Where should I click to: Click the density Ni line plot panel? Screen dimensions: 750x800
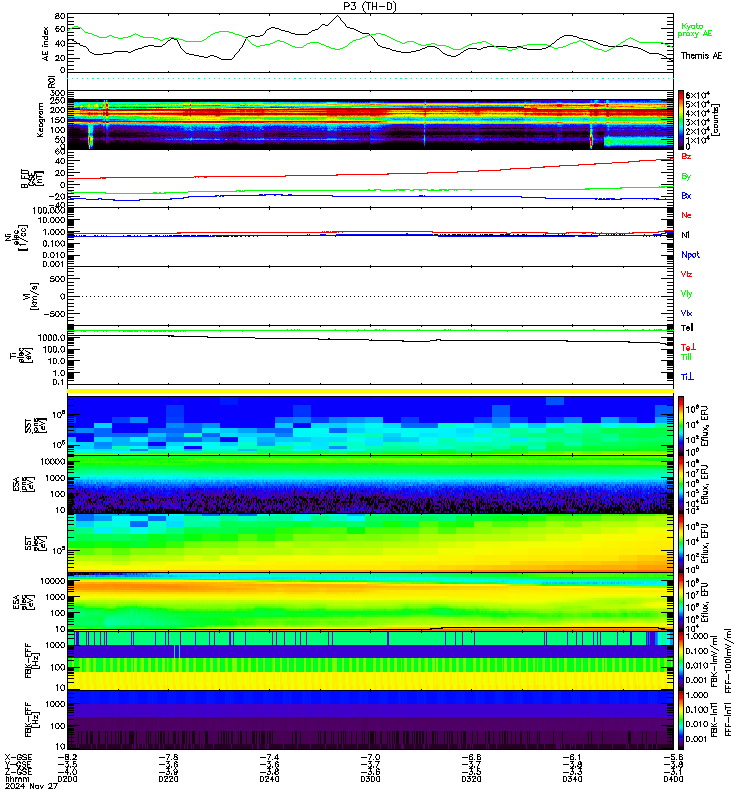coord(370,237)
